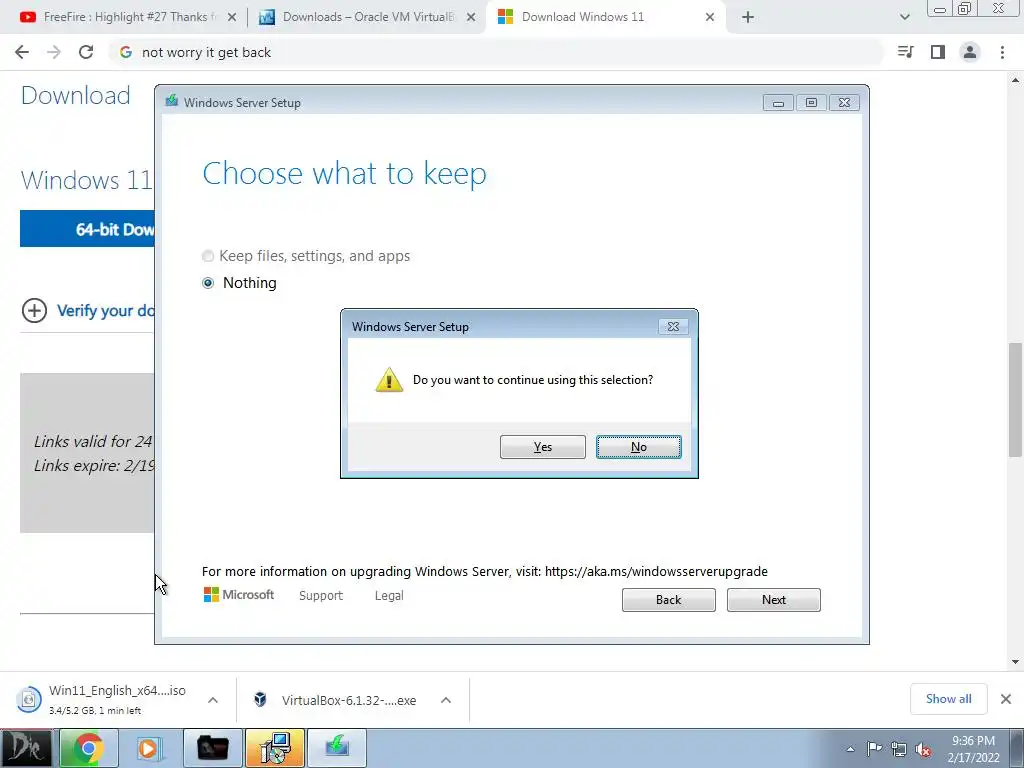1024x768 pixels.
Task: Click the Back button in setup
Action: 669,600
